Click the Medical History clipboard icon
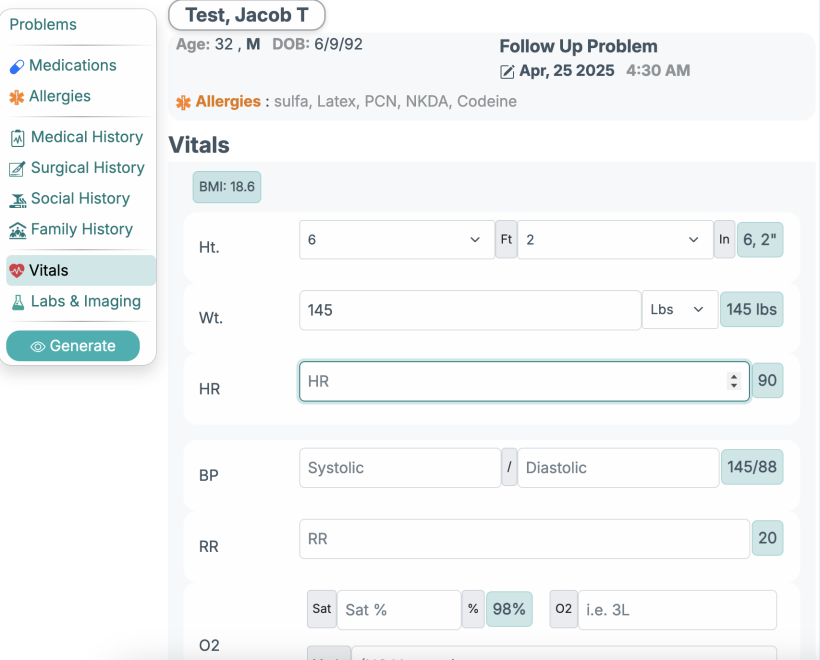The width and height of the screenshot is (820, 660). click(x=17, y=138)
